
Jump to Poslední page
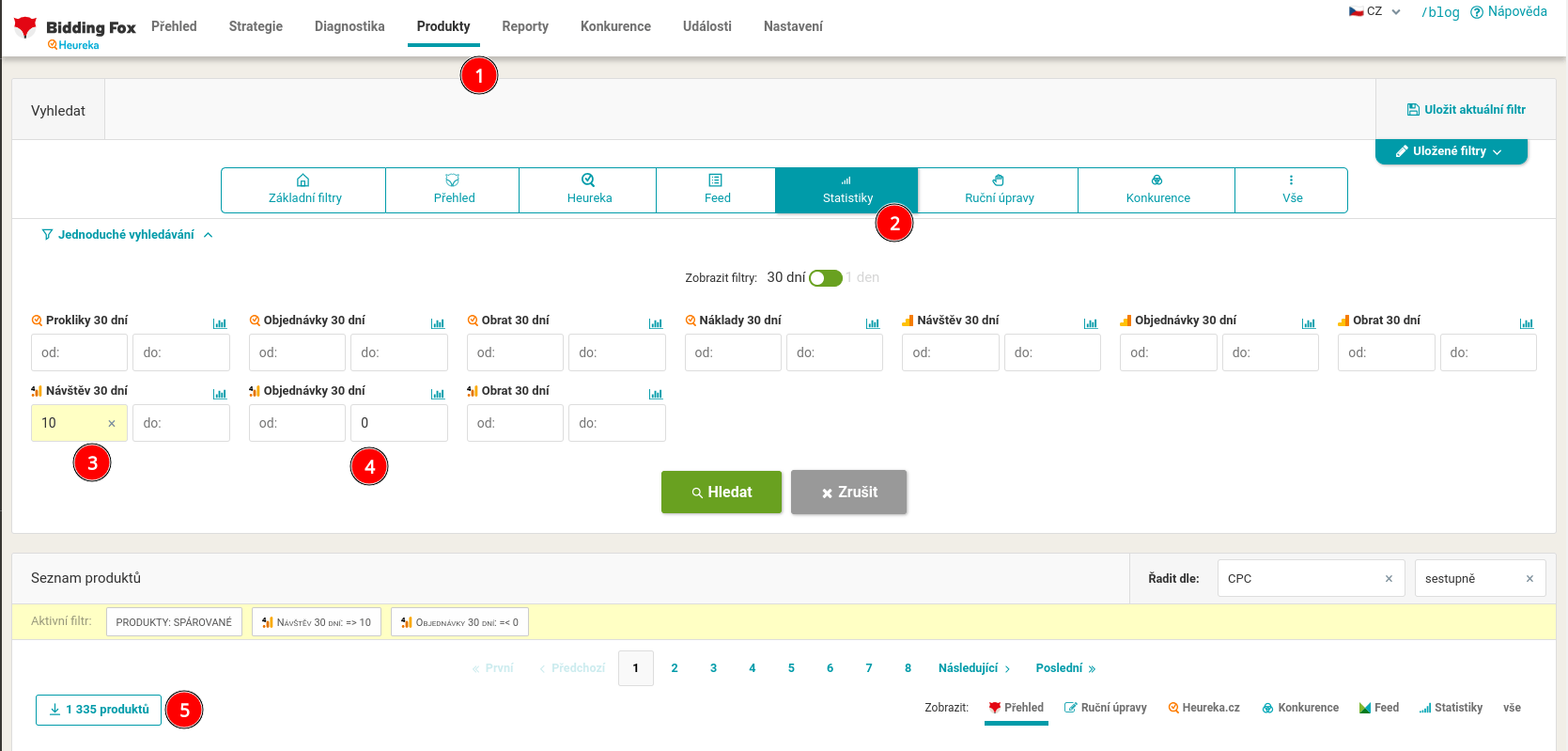(1065, 668)
